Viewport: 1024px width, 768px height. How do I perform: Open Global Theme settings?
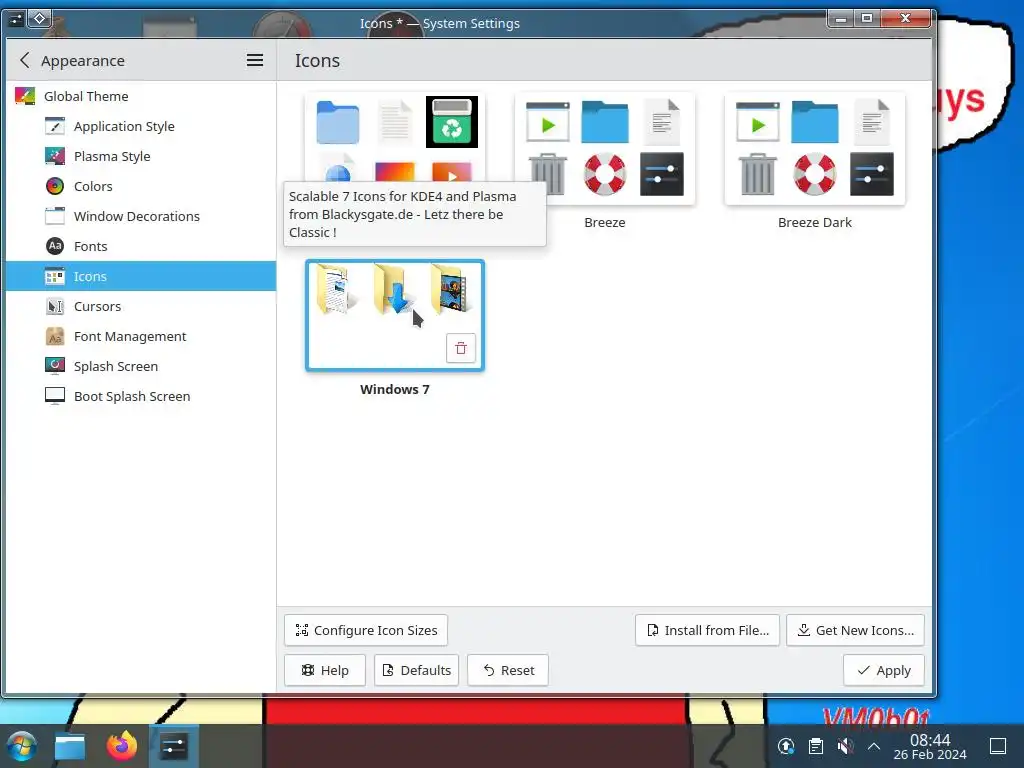tap(140, 96)
